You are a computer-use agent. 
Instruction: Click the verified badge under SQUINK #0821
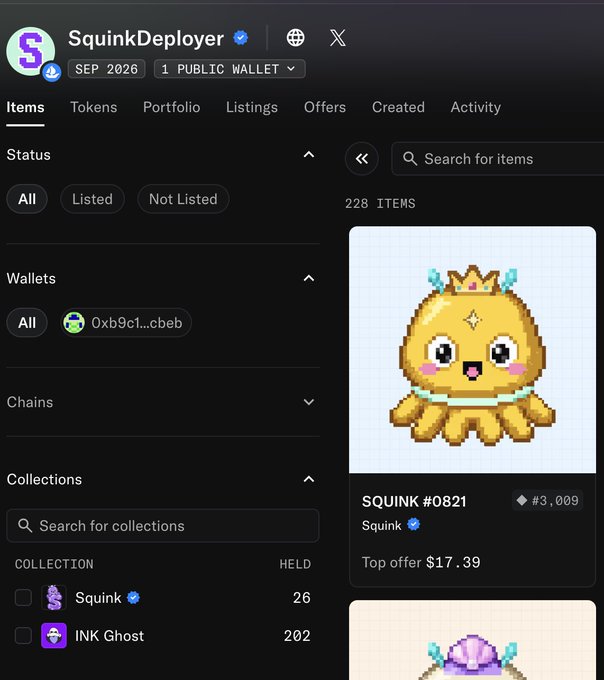414,525
